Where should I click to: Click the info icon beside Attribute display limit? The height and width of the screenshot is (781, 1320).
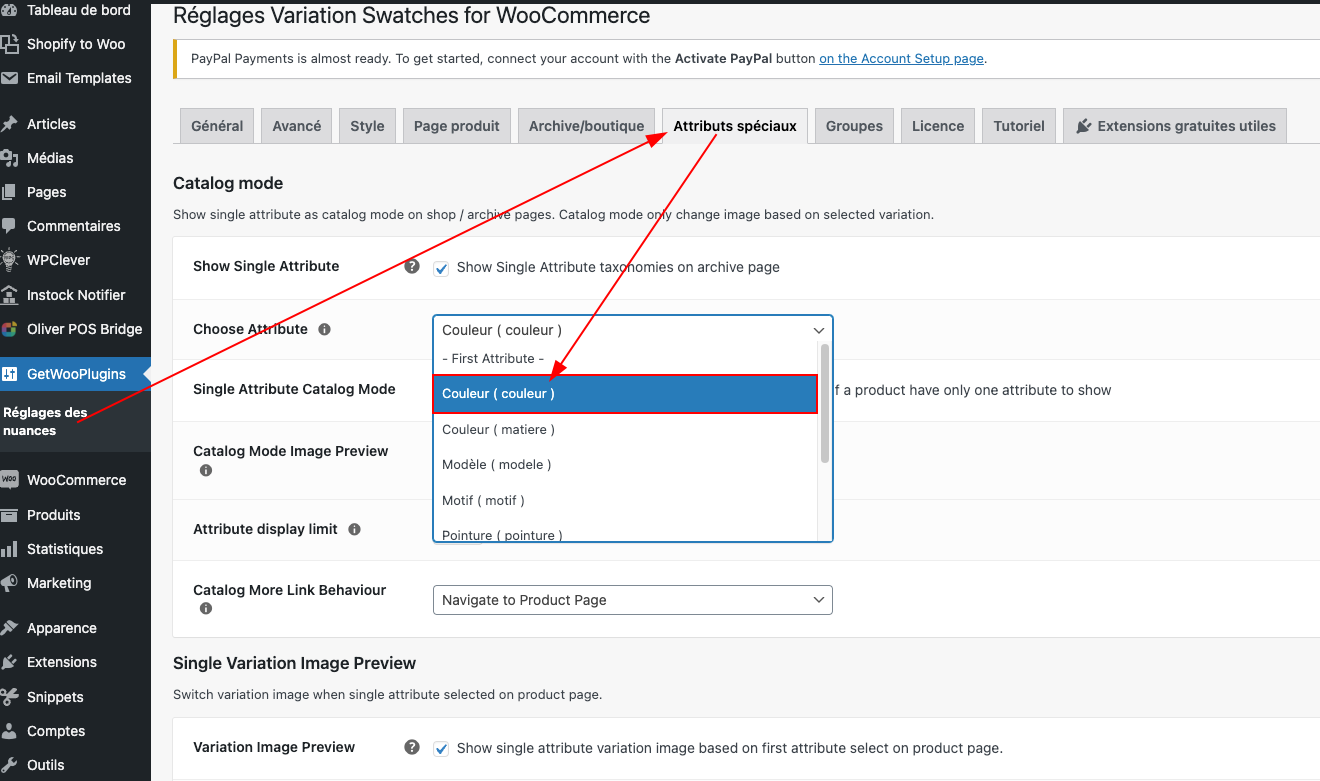click(x=354, y=529)
